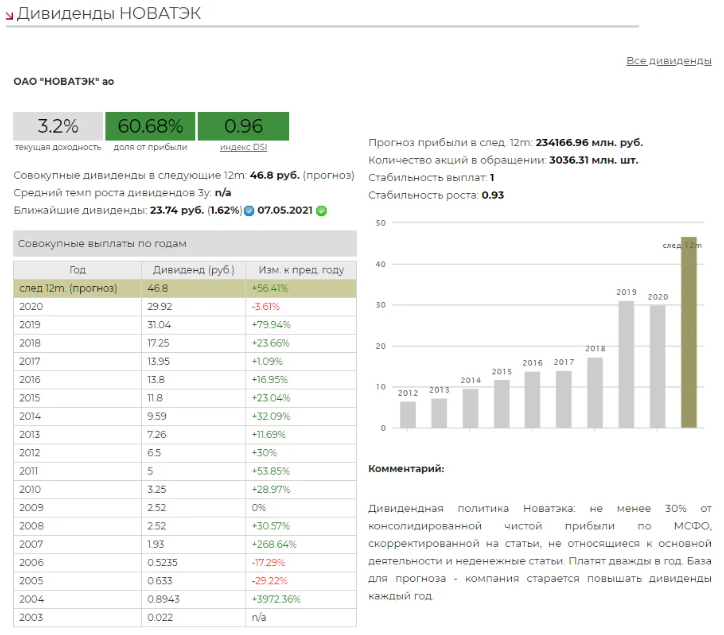The width and height of the screenshot is (724, 635).
Task: Click the 'Дивиденды НОВАТЭК' page title
Action: [109, 13]
